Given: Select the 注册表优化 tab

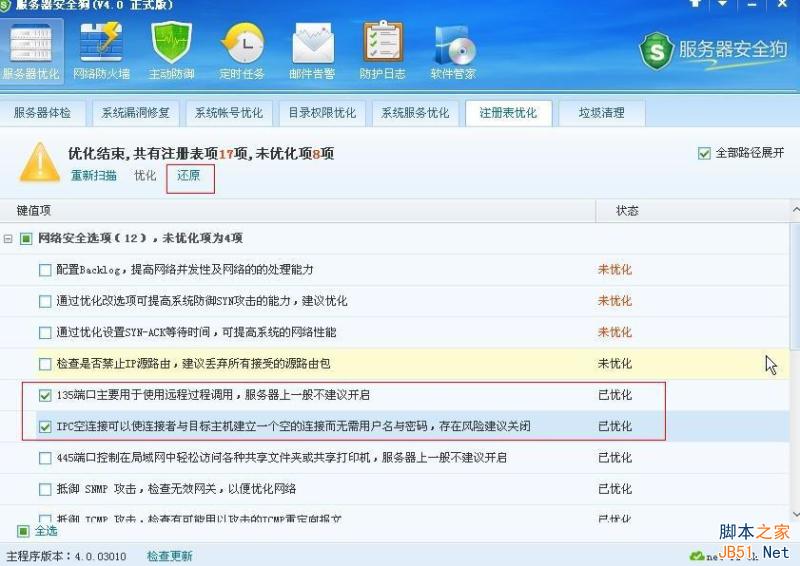Looking at the screenshot, I should tap(508, 113).
